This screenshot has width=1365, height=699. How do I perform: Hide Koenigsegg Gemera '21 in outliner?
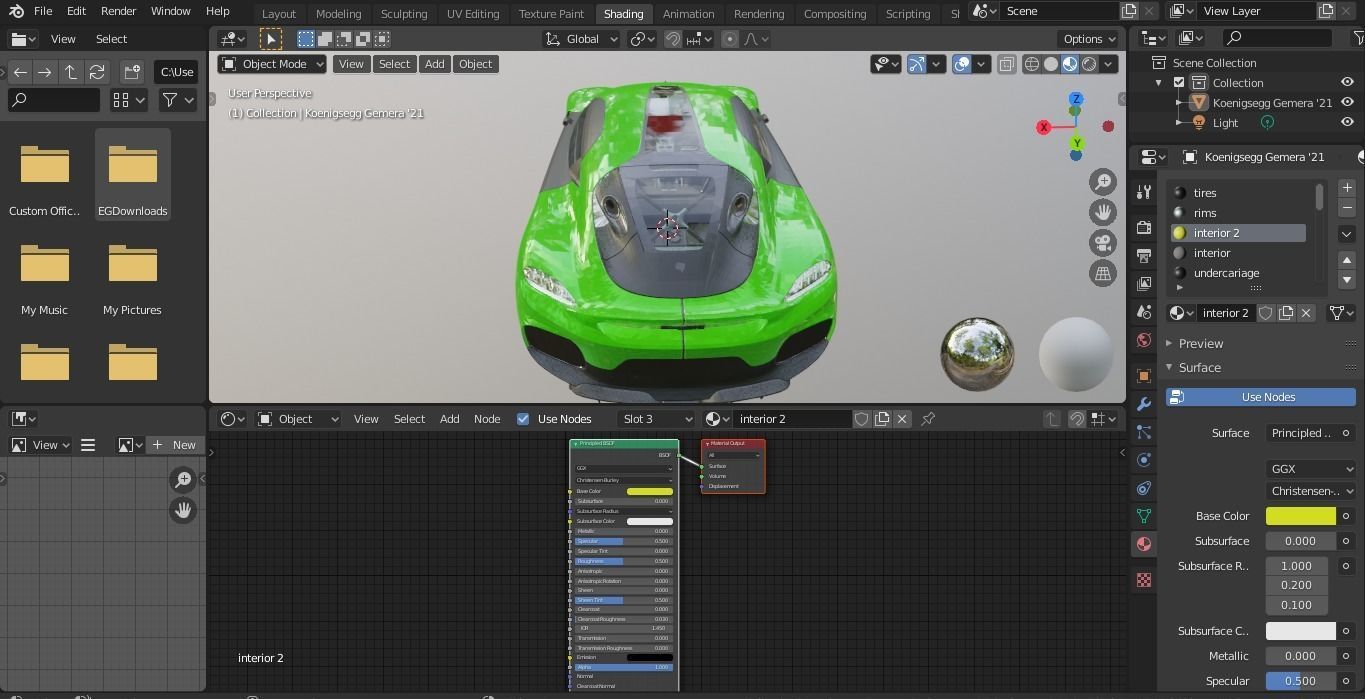[1347, 103]
